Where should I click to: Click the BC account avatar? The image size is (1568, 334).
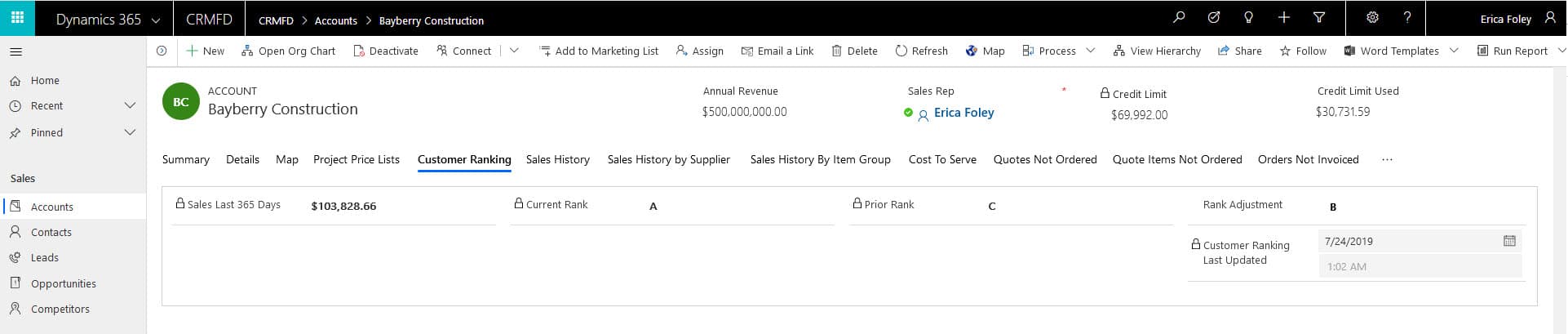point(181,102)
